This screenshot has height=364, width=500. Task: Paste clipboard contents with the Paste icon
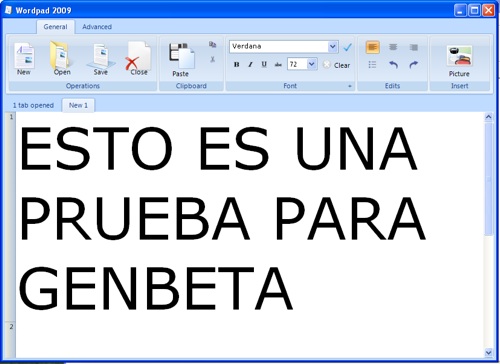coord(181,60)
